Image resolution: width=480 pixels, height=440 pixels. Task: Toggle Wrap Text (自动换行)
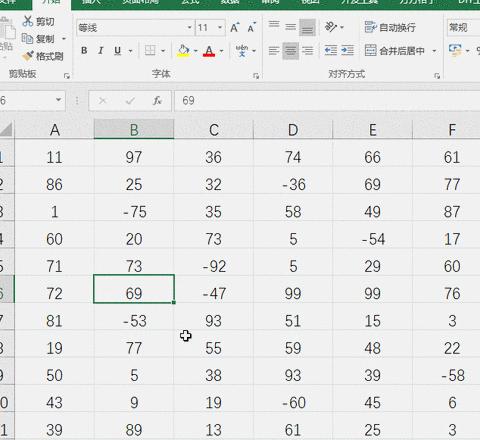point(390,27)
